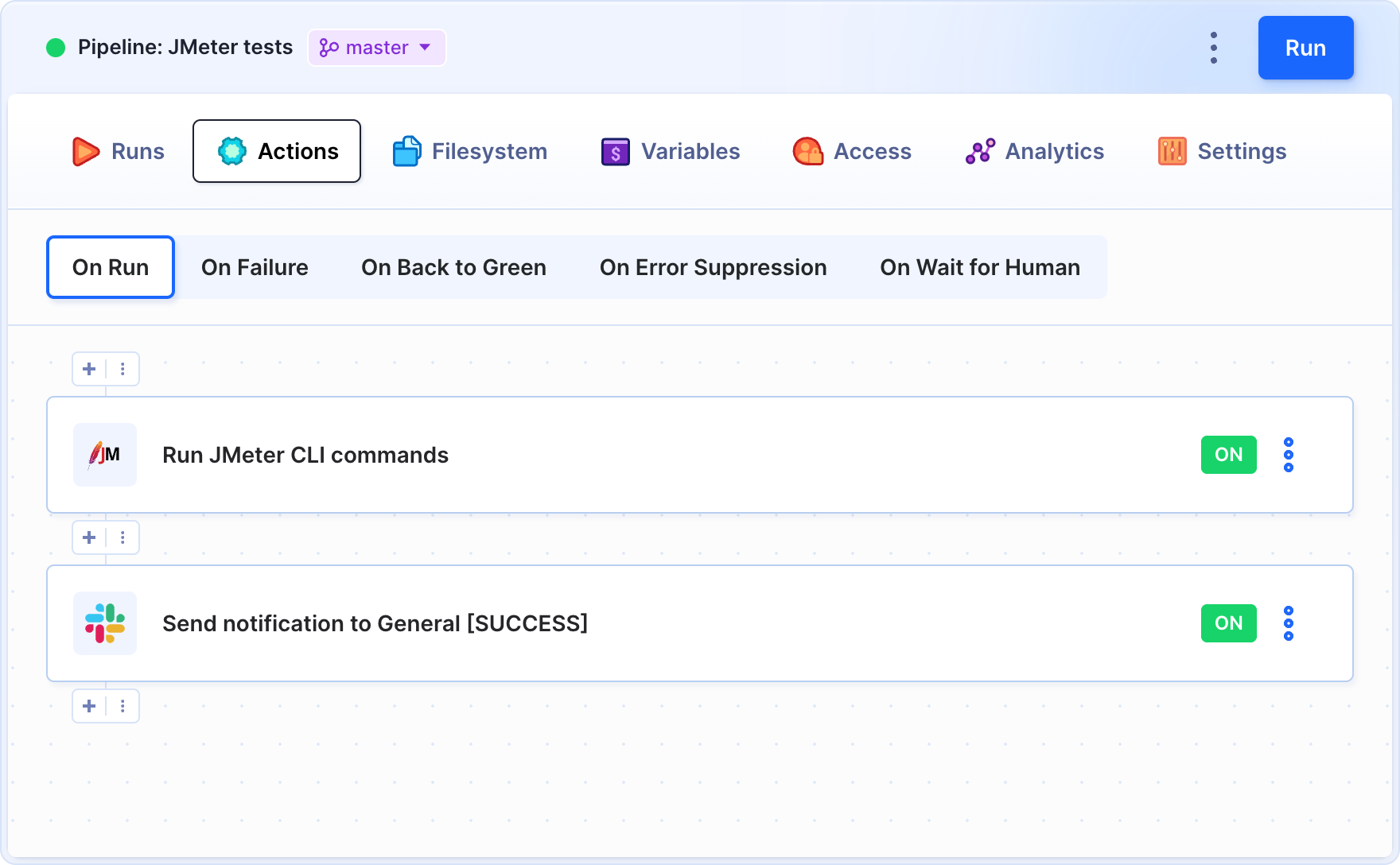Click the JMeter action logo icon
The height and width of the screenshot is (865, 1400).
[x=105, y=455]
